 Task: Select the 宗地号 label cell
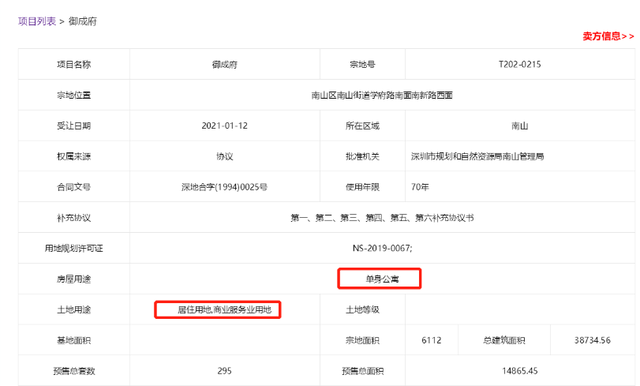tap(362, 64)
